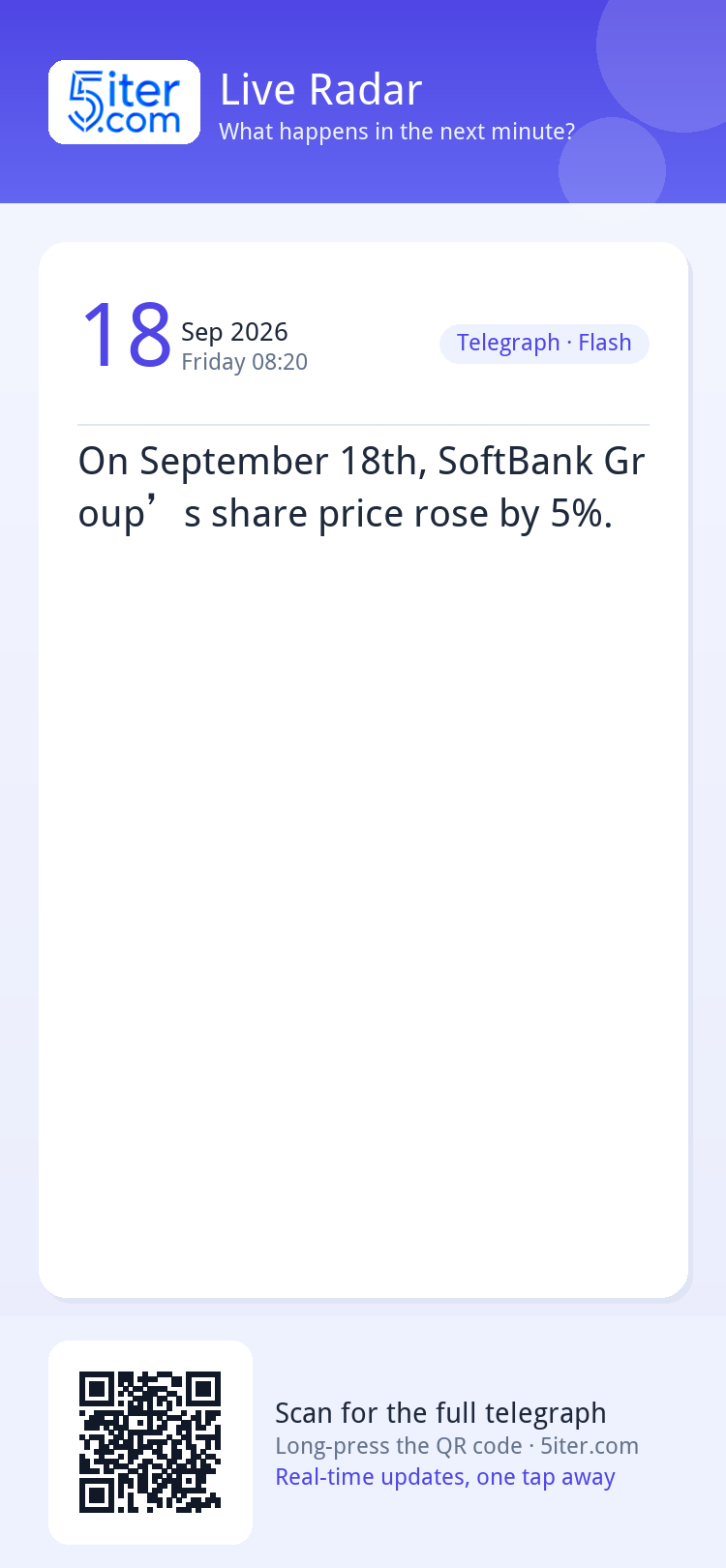Click the divider line under the date
Image resolution: width=726 pixels, height=1568 pixels.
363,425
